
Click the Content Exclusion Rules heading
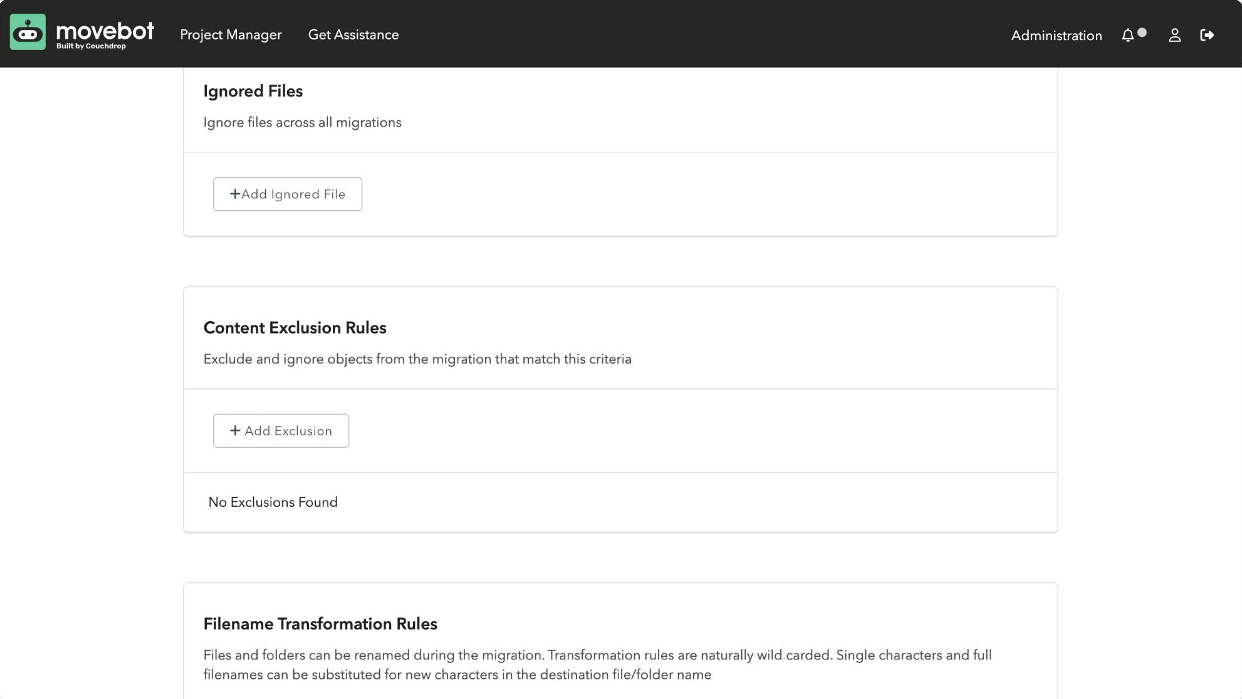click(295, 328)
